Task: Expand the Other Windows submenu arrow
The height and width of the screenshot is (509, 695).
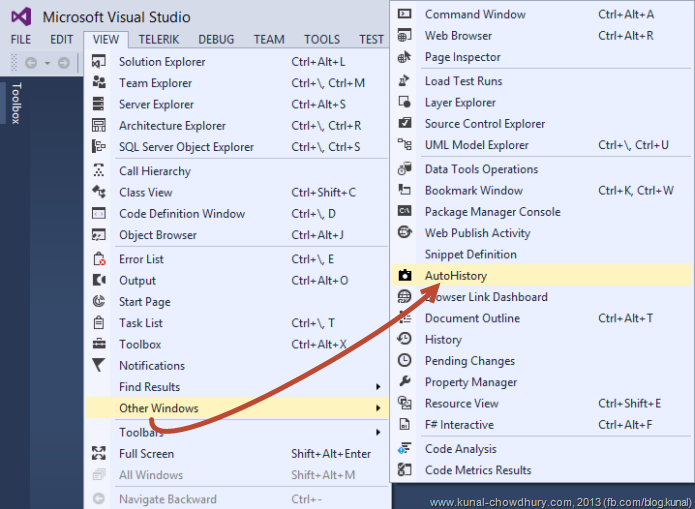Action: pyautogui.click(x=378, y=408)
